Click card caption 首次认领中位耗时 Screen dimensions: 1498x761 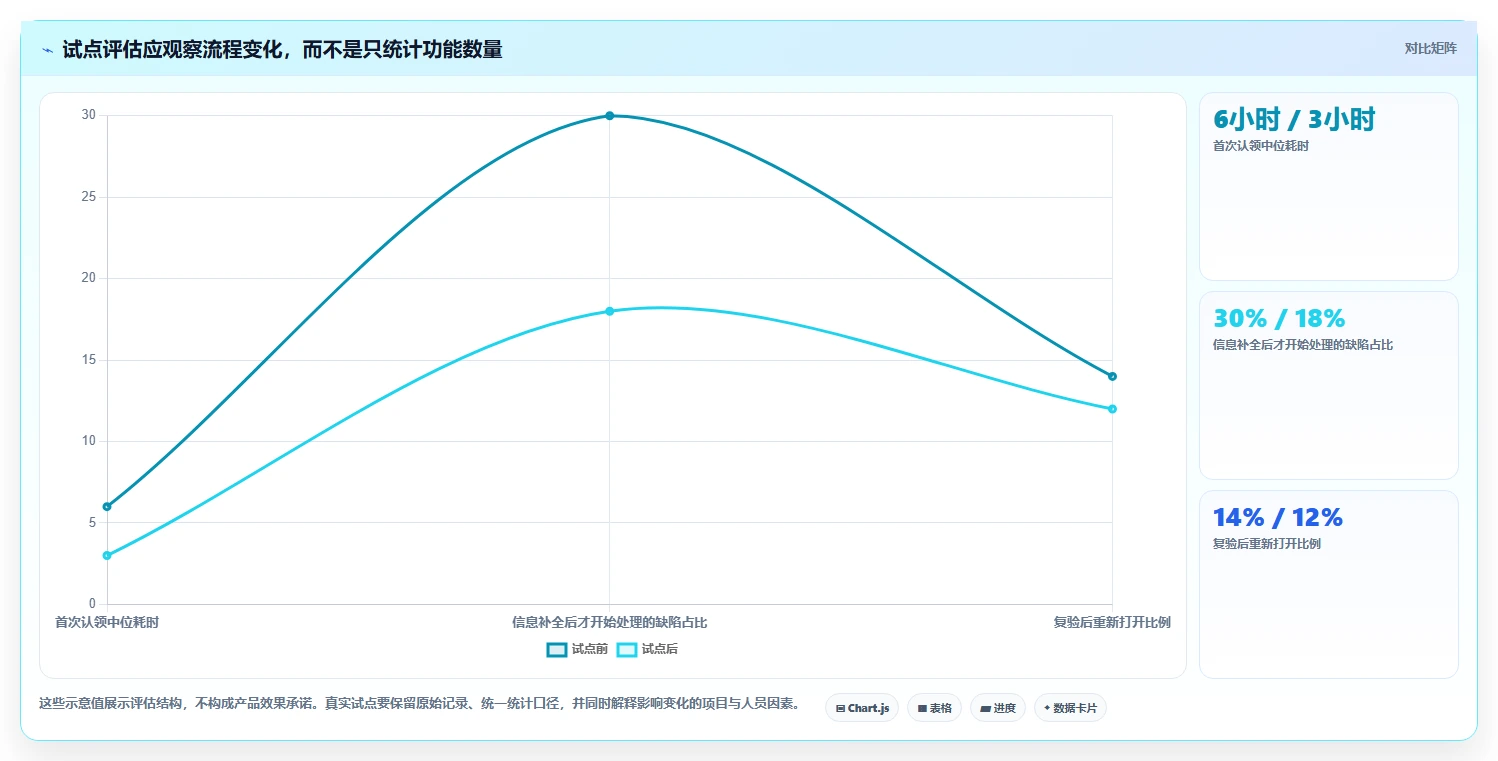point(1261,146)
